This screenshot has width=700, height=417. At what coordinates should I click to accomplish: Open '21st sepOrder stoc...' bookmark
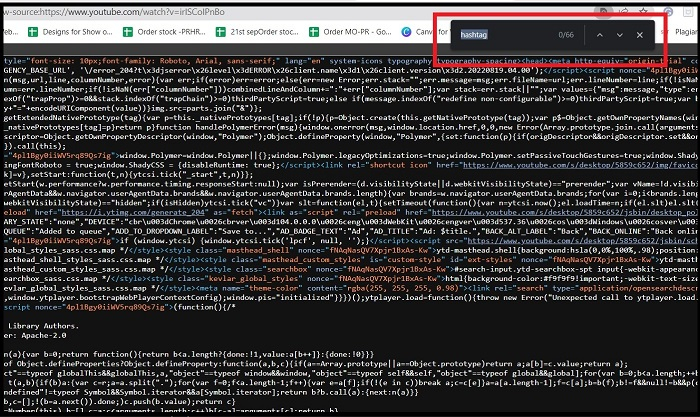257,32
